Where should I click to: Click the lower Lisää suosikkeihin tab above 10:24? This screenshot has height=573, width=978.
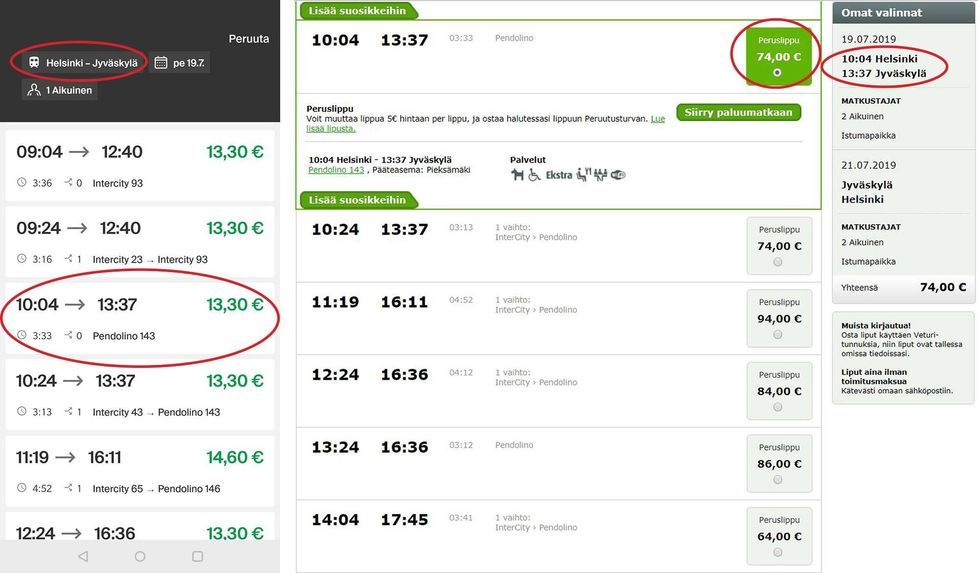357,200
